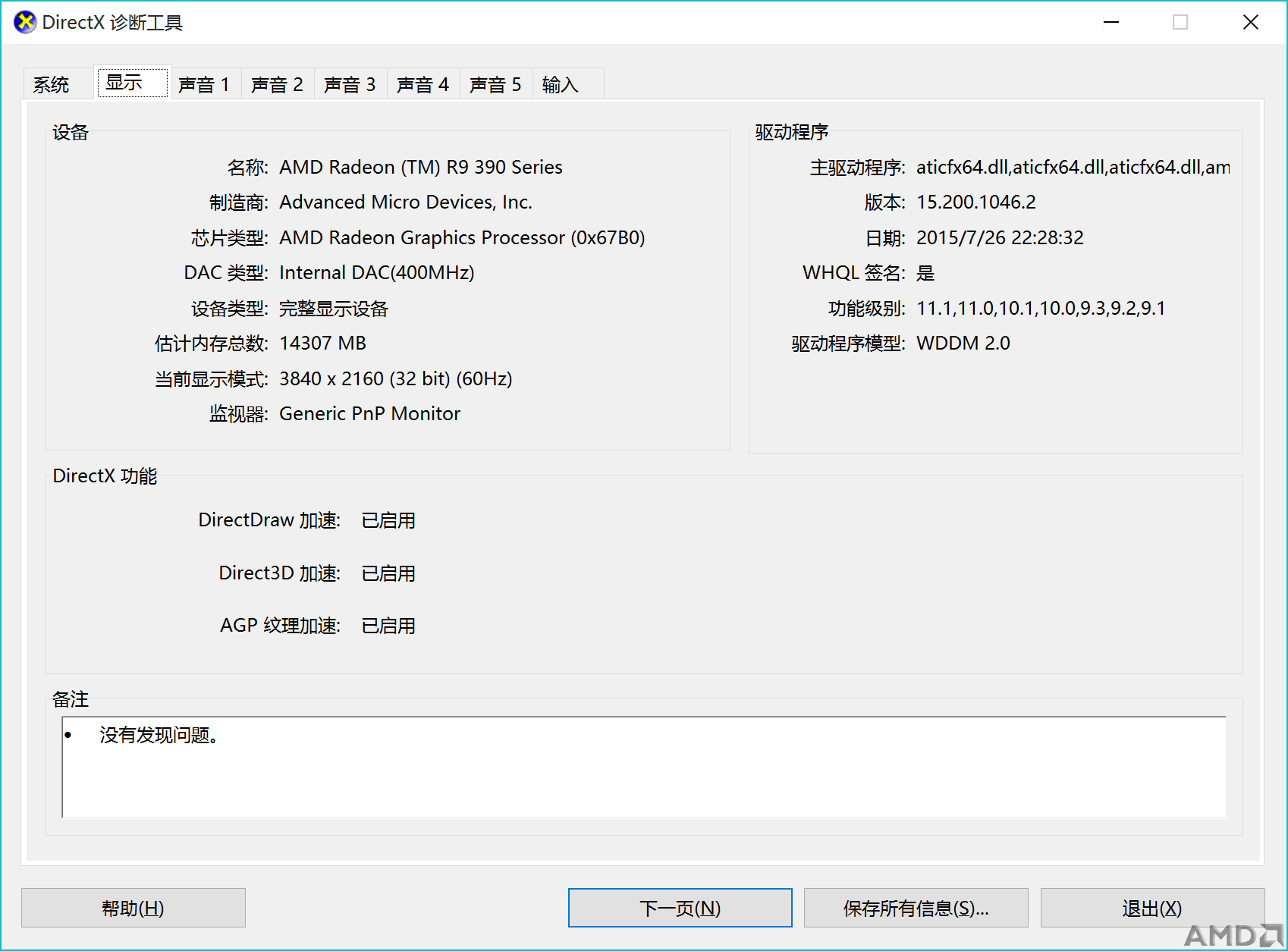Click the Internal DAC(400MHz) value
This screenshot has width=1288, height=951.
[x=377, y=273]
